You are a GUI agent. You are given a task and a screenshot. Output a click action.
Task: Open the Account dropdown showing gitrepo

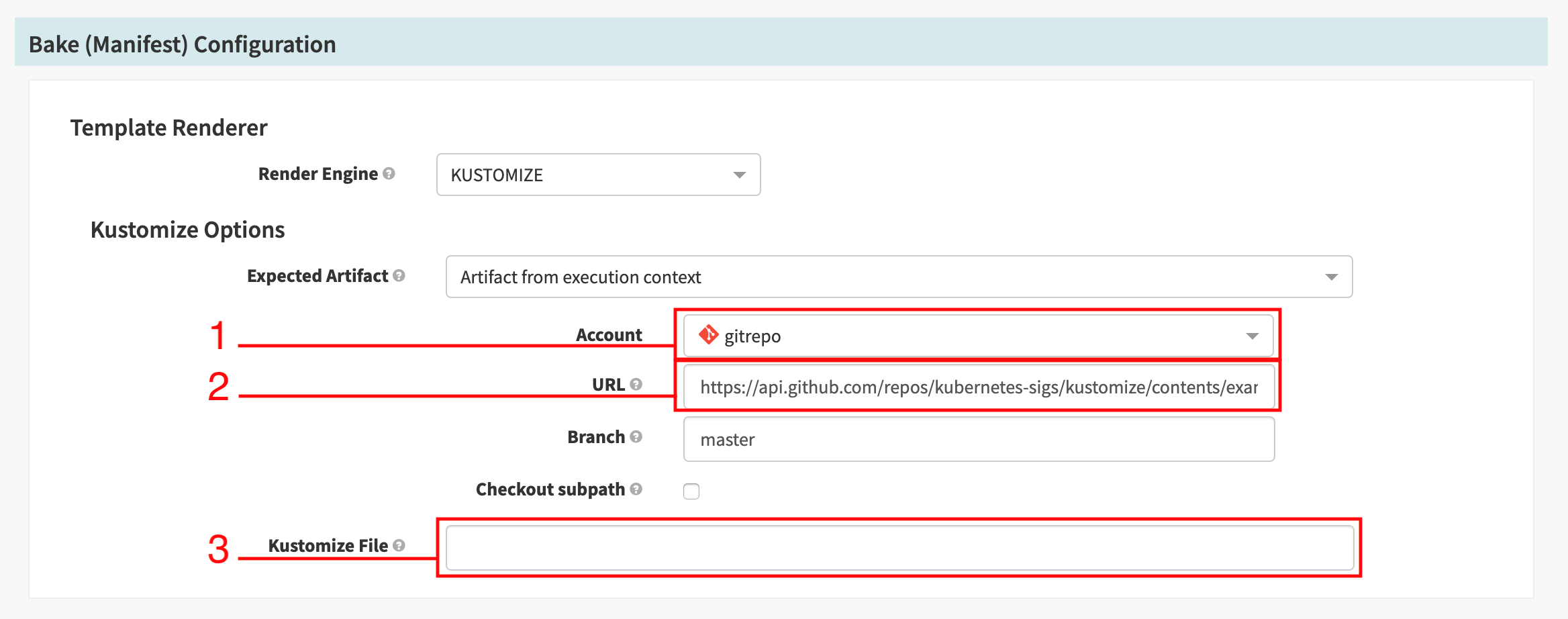(x=978, y=336)
